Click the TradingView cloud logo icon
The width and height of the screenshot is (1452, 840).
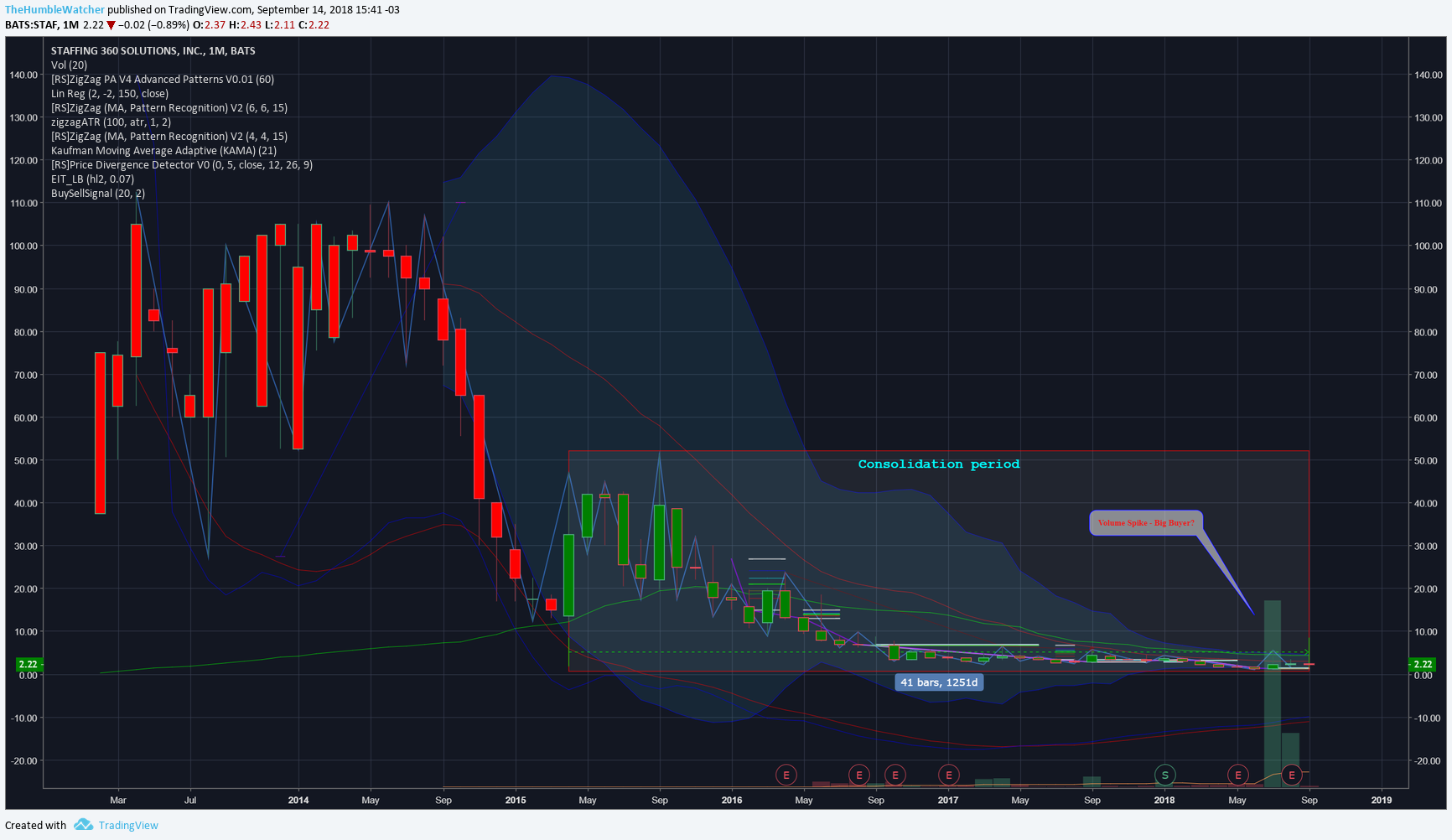[x=83, y=825]
